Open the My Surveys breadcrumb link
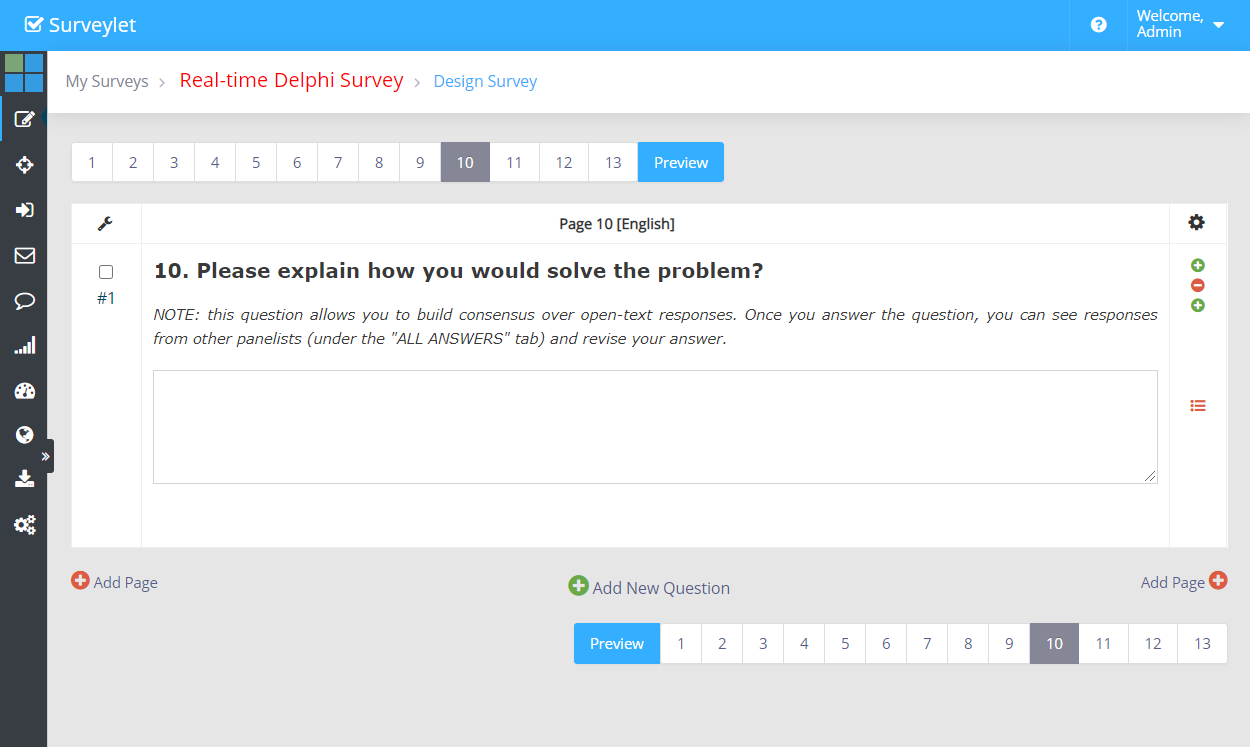 point(107,81)
